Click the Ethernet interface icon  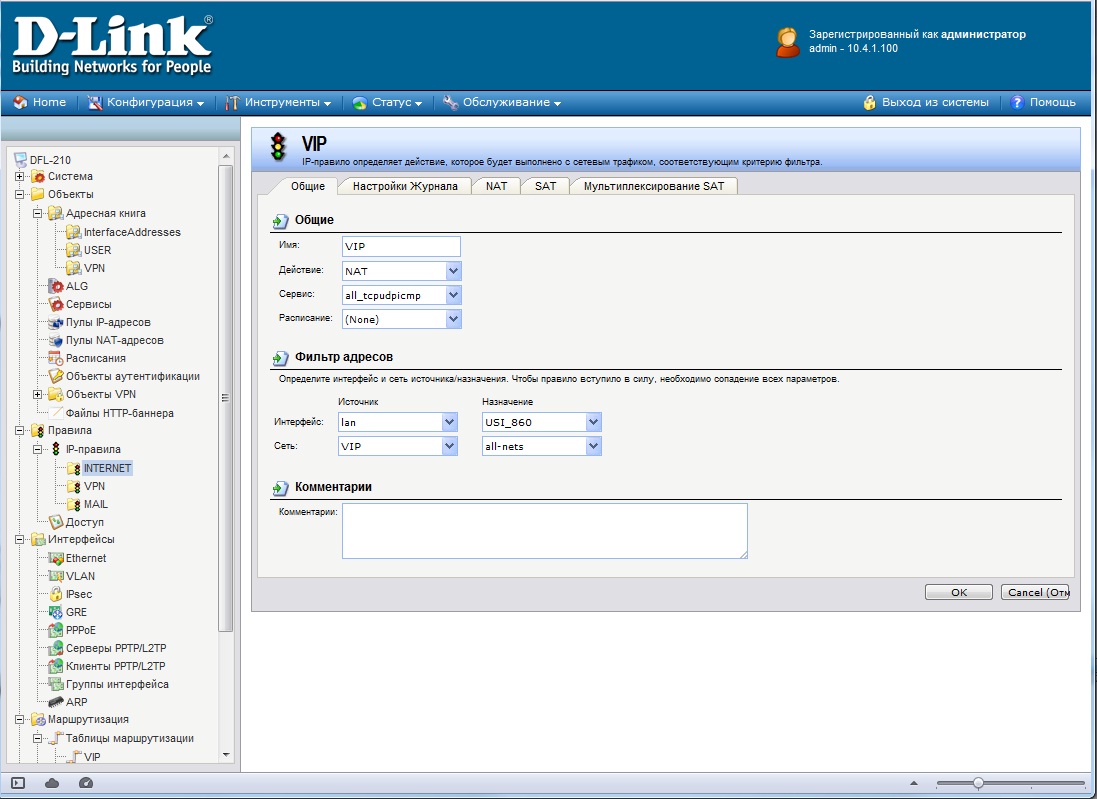[56, 558]
